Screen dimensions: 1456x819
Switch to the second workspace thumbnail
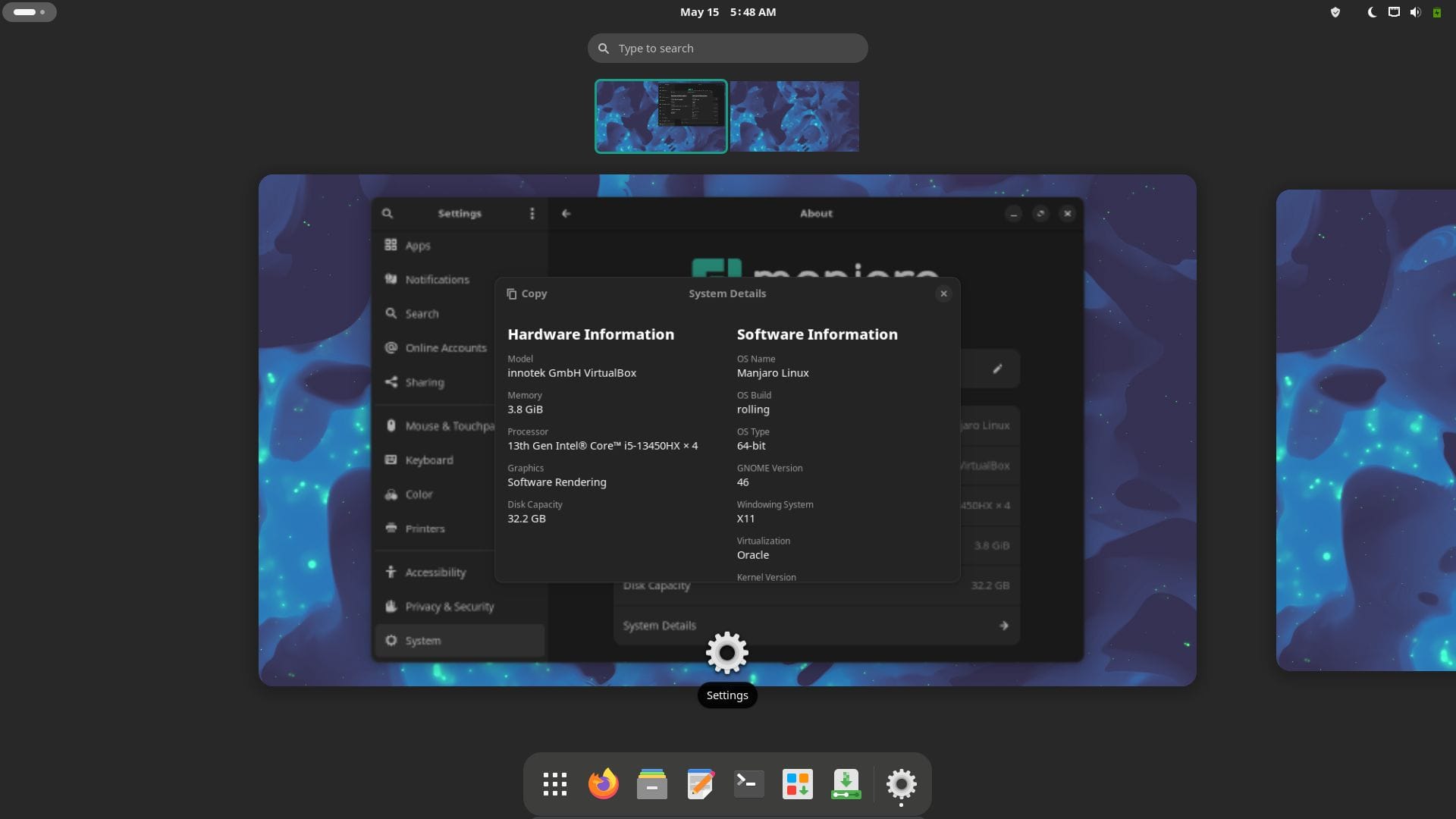coord(794,116)
